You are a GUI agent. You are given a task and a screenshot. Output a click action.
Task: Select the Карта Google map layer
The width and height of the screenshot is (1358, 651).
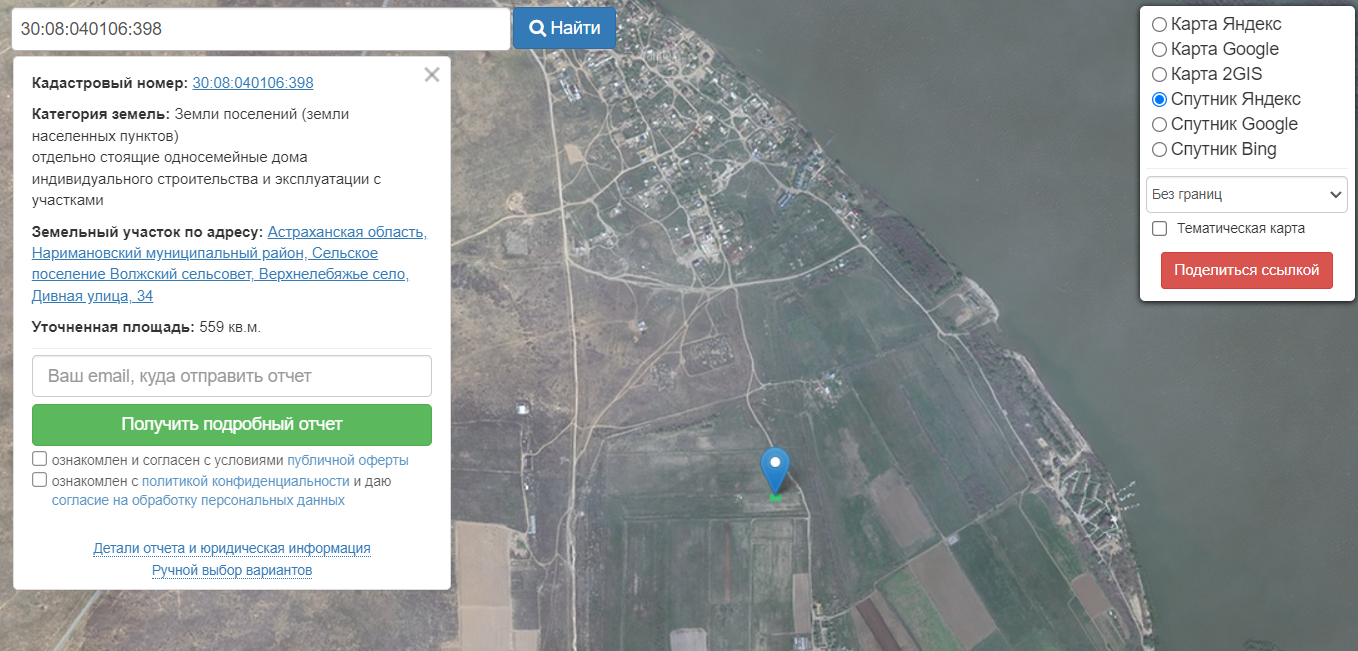(1159, 49)
